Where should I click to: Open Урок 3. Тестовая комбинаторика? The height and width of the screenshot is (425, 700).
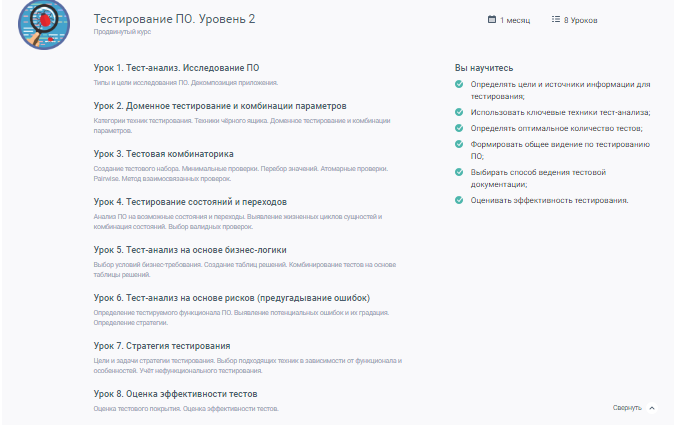[x=163, y=154]
